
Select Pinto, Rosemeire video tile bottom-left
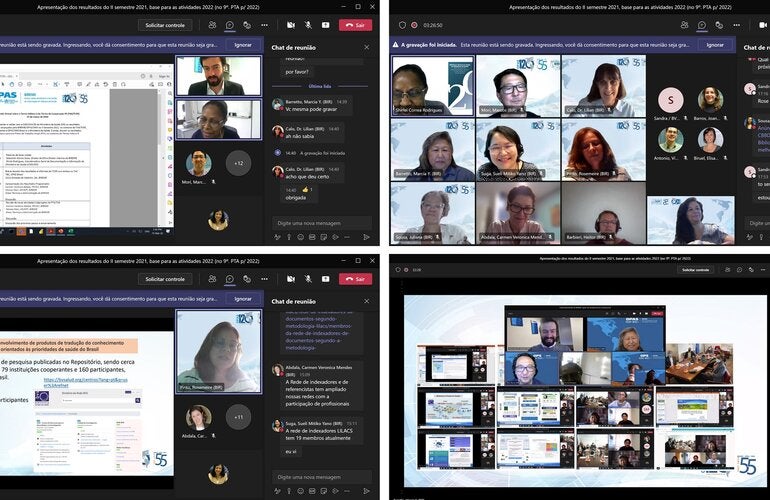[x=217, y=350]
